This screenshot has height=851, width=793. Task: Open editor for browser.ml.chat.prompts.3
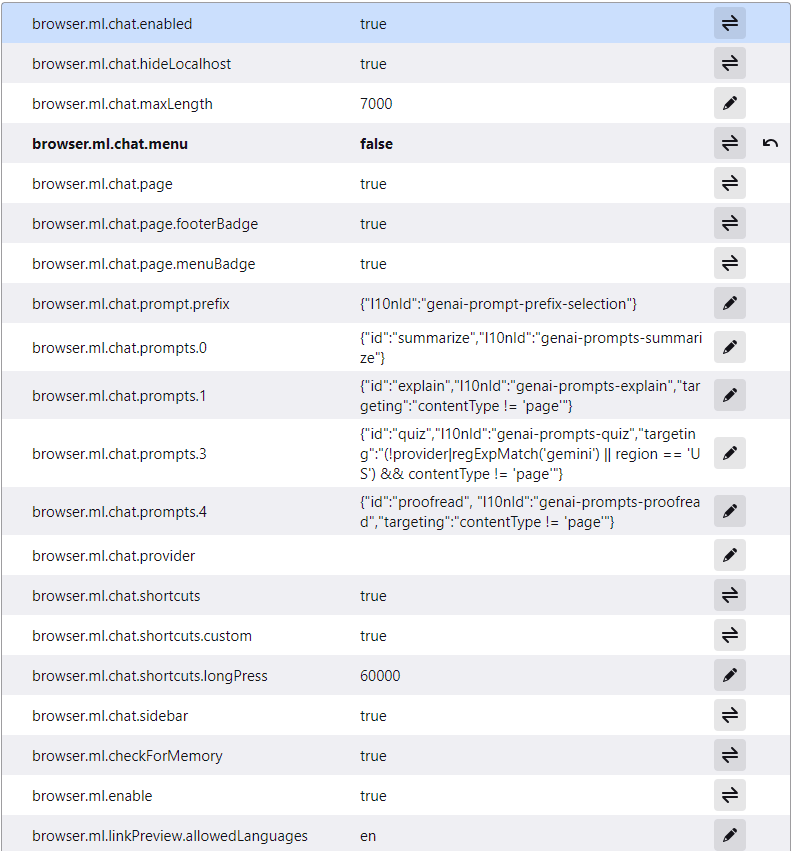730,454
